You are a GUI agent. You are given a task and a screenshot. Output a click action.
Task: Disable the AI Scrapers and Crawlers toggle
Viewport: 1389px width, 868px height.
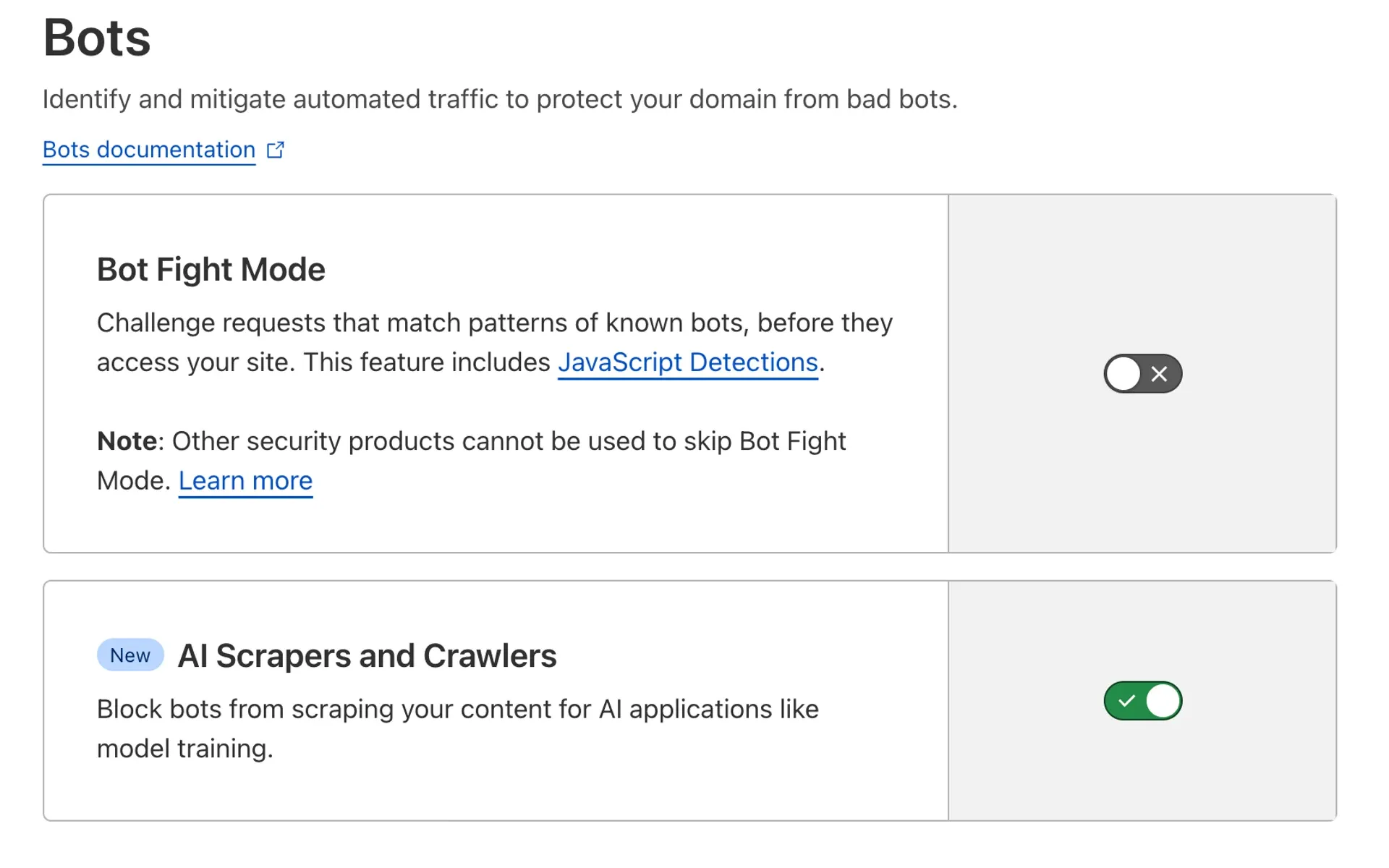1142,701
